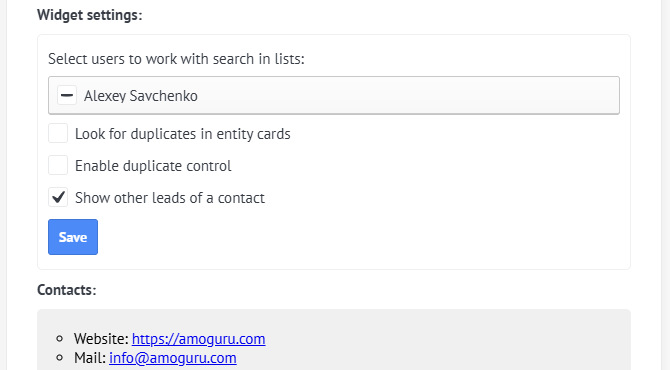
Task: Click the 'Select users to work with' label
Action: [176, 59]
